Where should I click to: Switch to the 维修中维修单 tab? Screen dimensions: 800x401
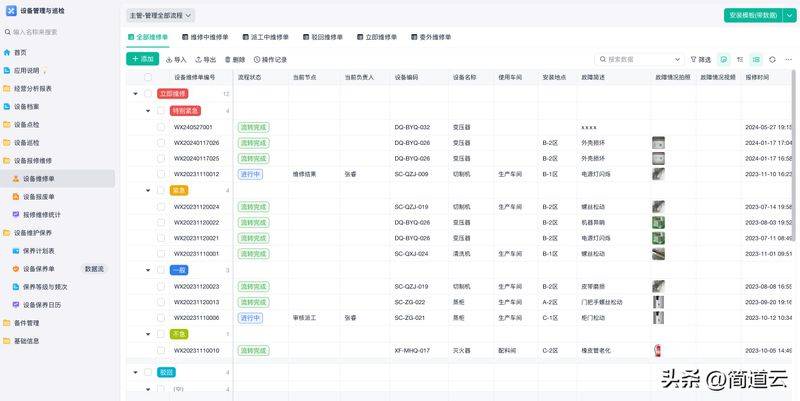coord(206,37)
